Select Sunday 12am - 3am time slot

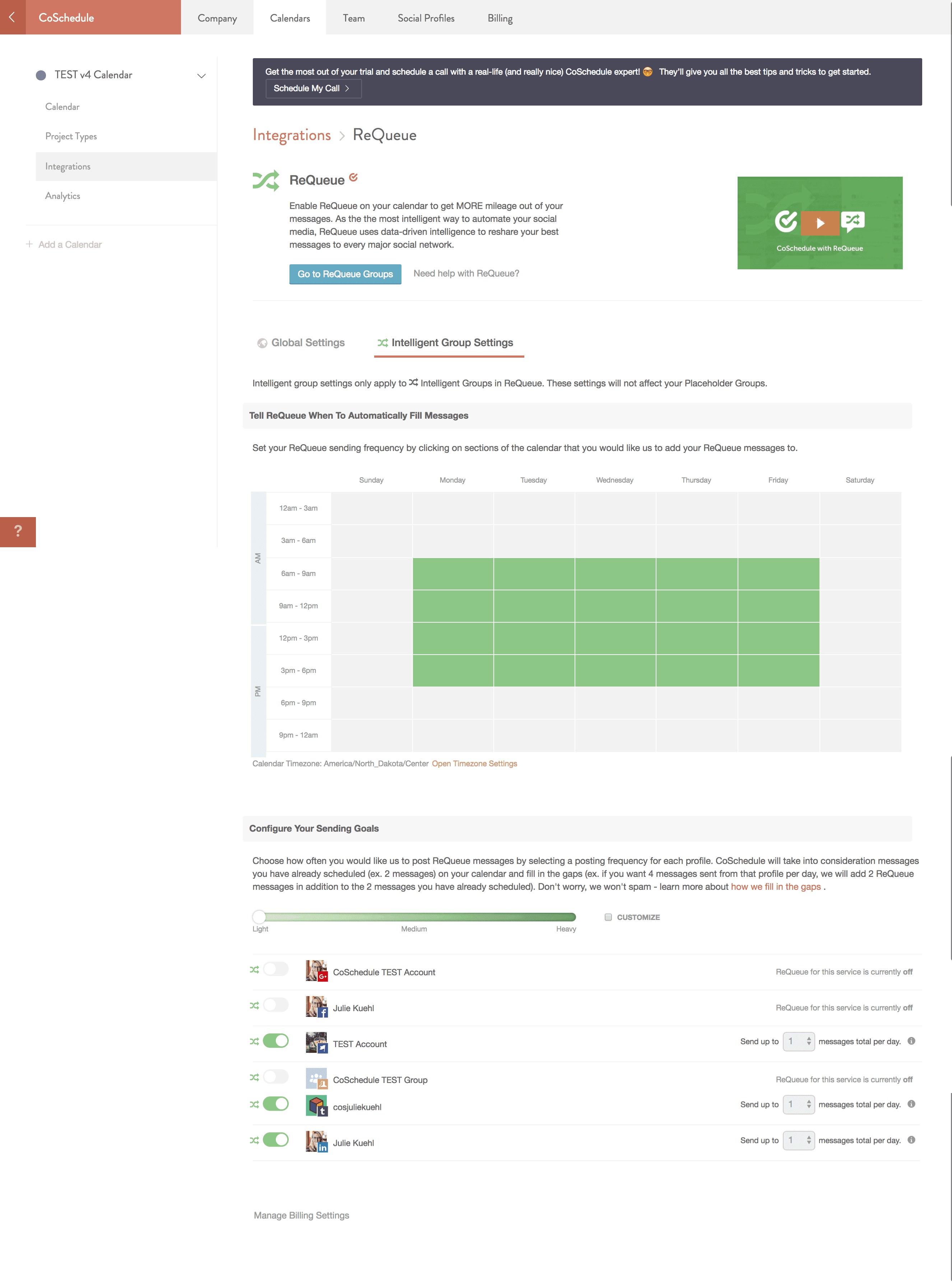coord(372,508)
